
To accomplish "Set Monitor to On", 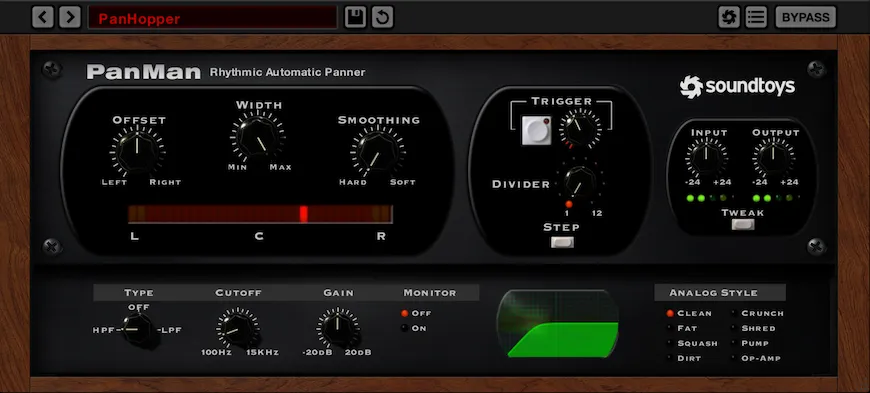I will [414, 329].
